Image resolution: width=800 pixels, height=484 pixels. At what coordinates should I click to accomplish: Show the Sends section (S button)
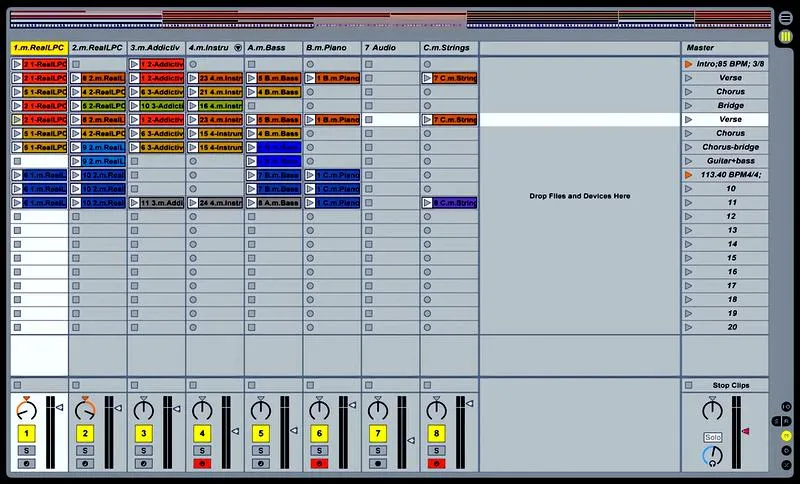pos(777,421)
